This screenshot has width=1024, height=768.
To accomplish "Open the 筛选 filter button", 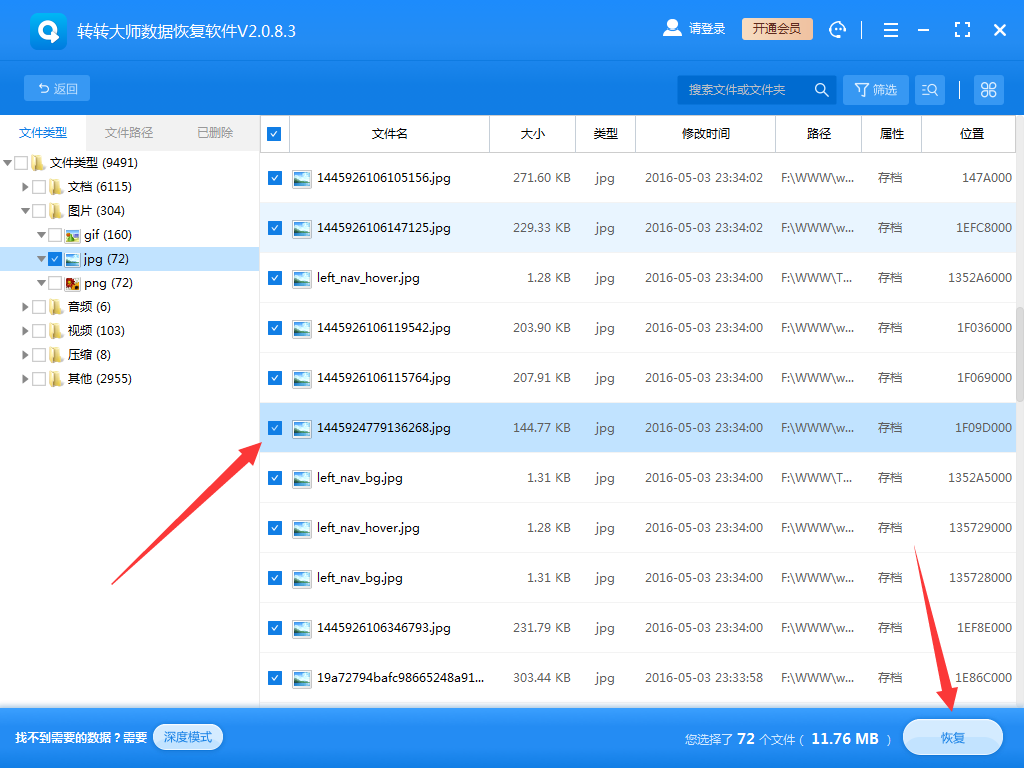I will pyautogui.click(x=876, y=89).
